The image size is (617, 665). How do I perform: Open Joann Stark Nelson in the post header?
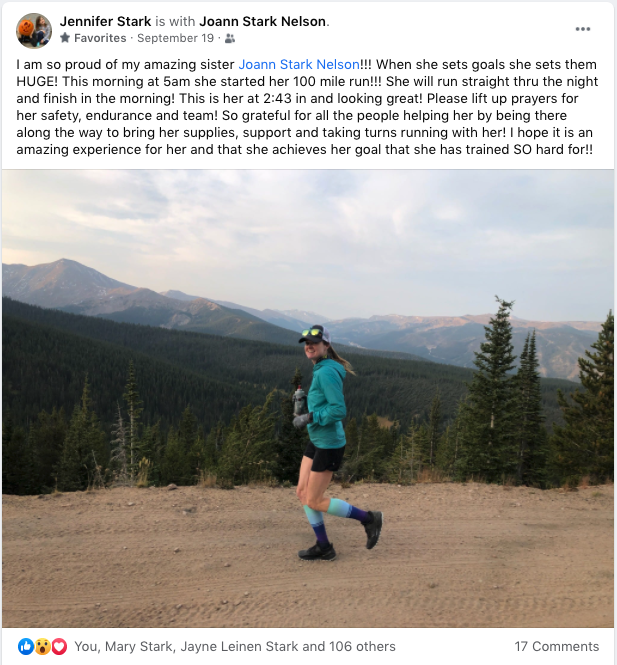[x=262, y=21]
